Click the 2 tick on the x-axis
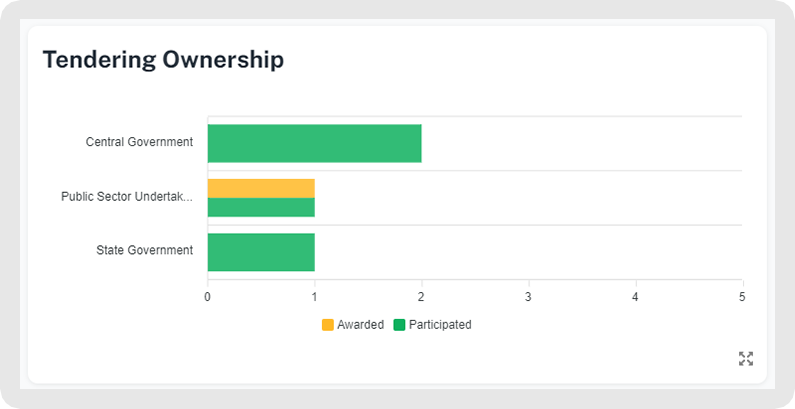This screenshot has height=409, width=795. click(421, 297)
